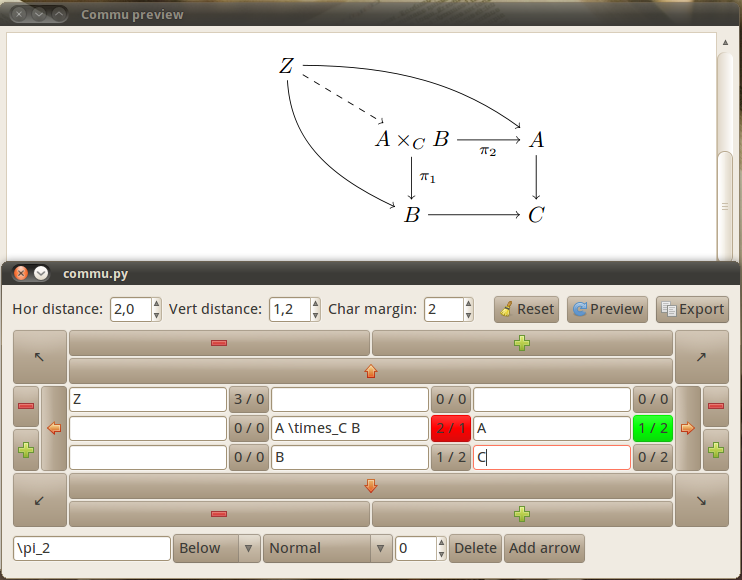Click the node field containing C

pos(552,457)
